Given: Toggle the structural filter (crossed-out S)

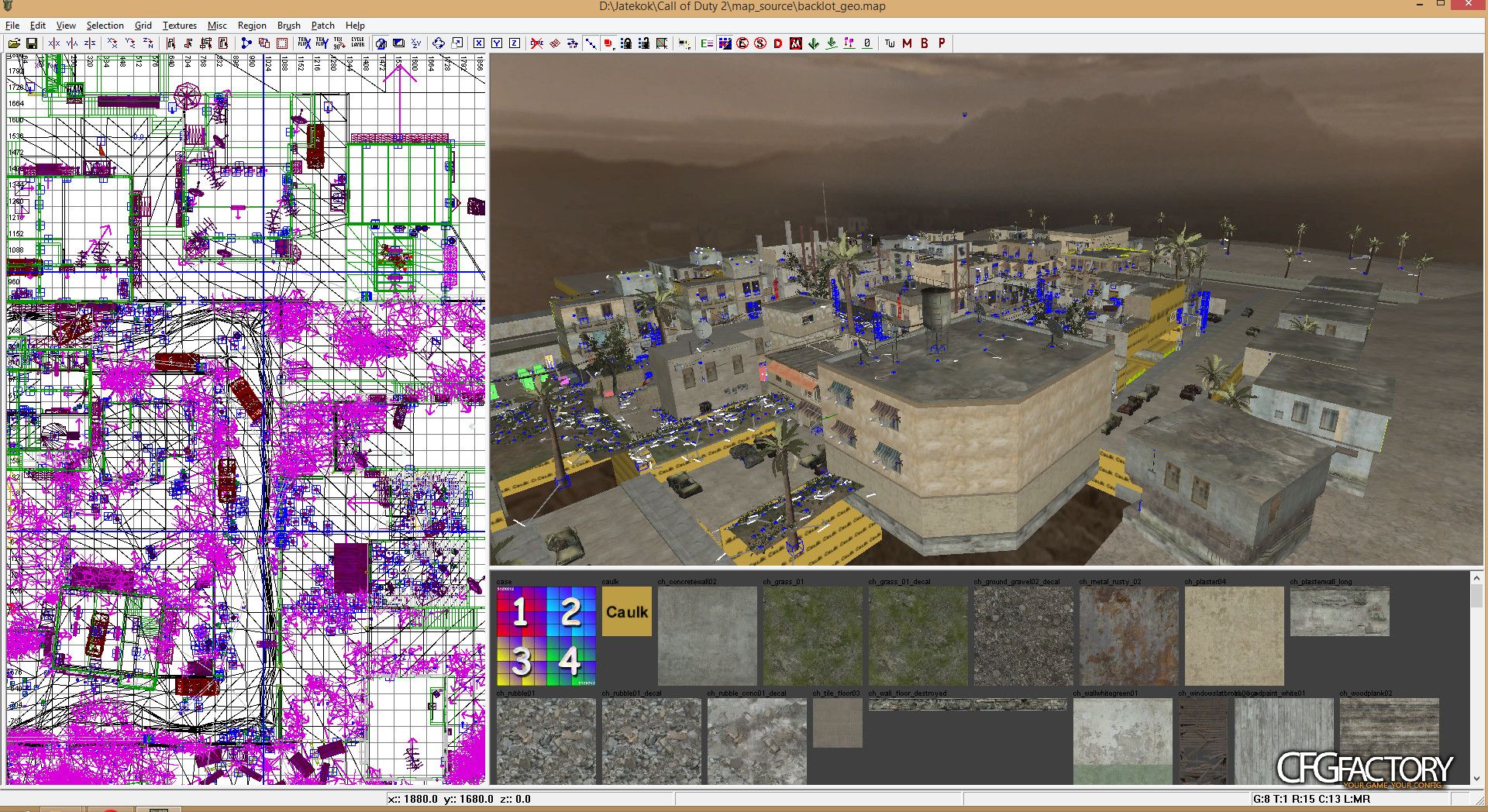Looking at the screenshot, I should (x=760, y=43).
